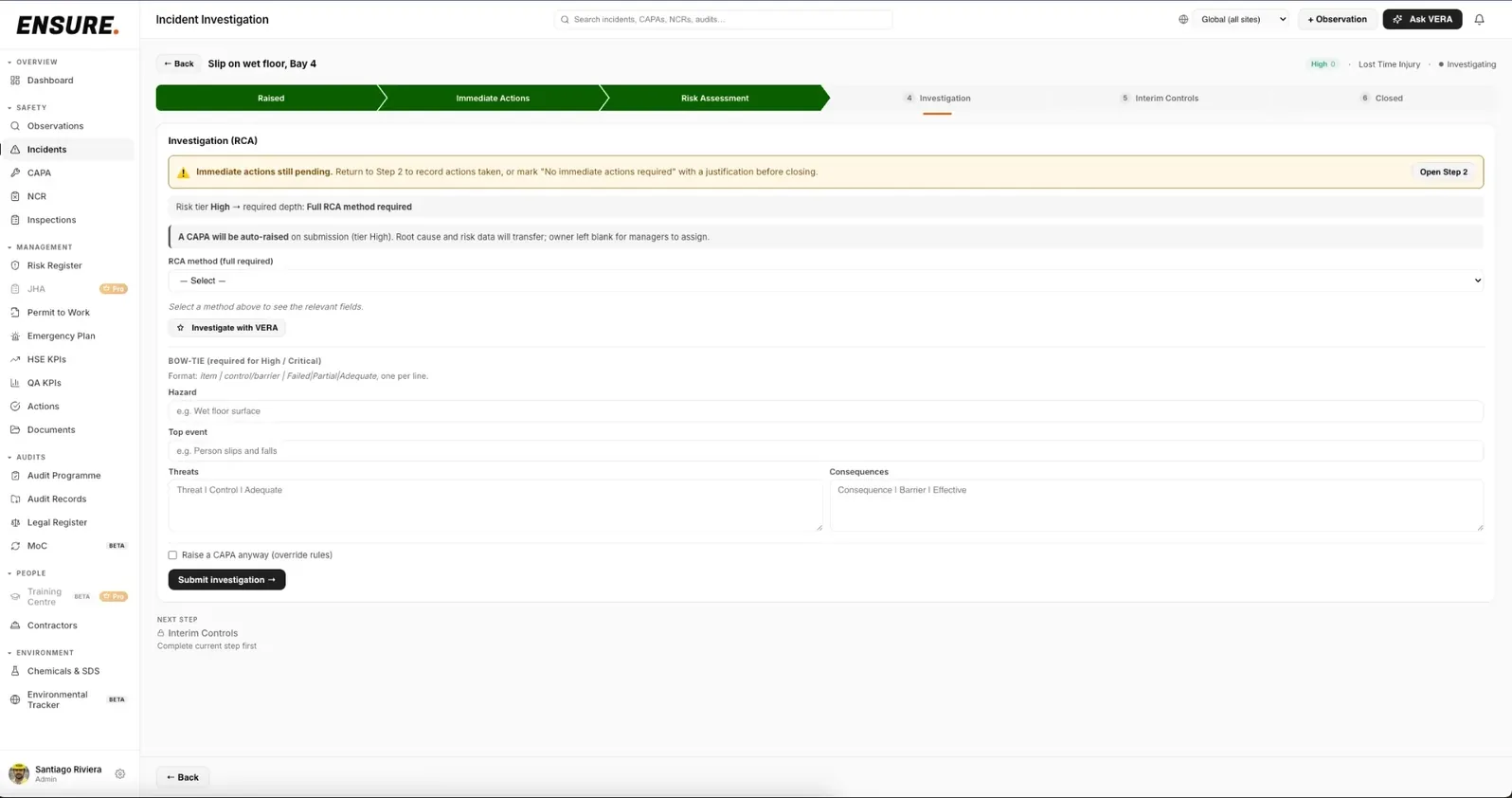Screen dimensions: 1512x798
Task: Click the Consequences text area
Action: [x=1156, y=505]
